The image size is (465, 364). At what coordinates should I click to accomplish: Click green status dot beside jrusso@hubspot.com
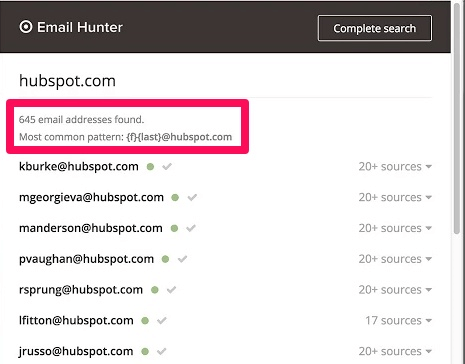(145, 351)
